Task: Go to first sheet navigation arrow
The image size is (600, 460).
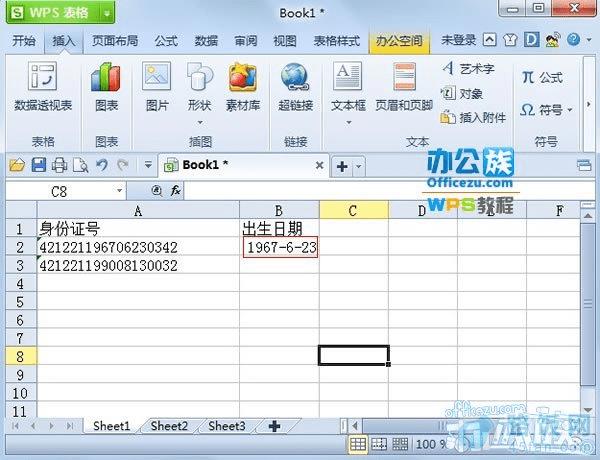Action: click(15, 426)
